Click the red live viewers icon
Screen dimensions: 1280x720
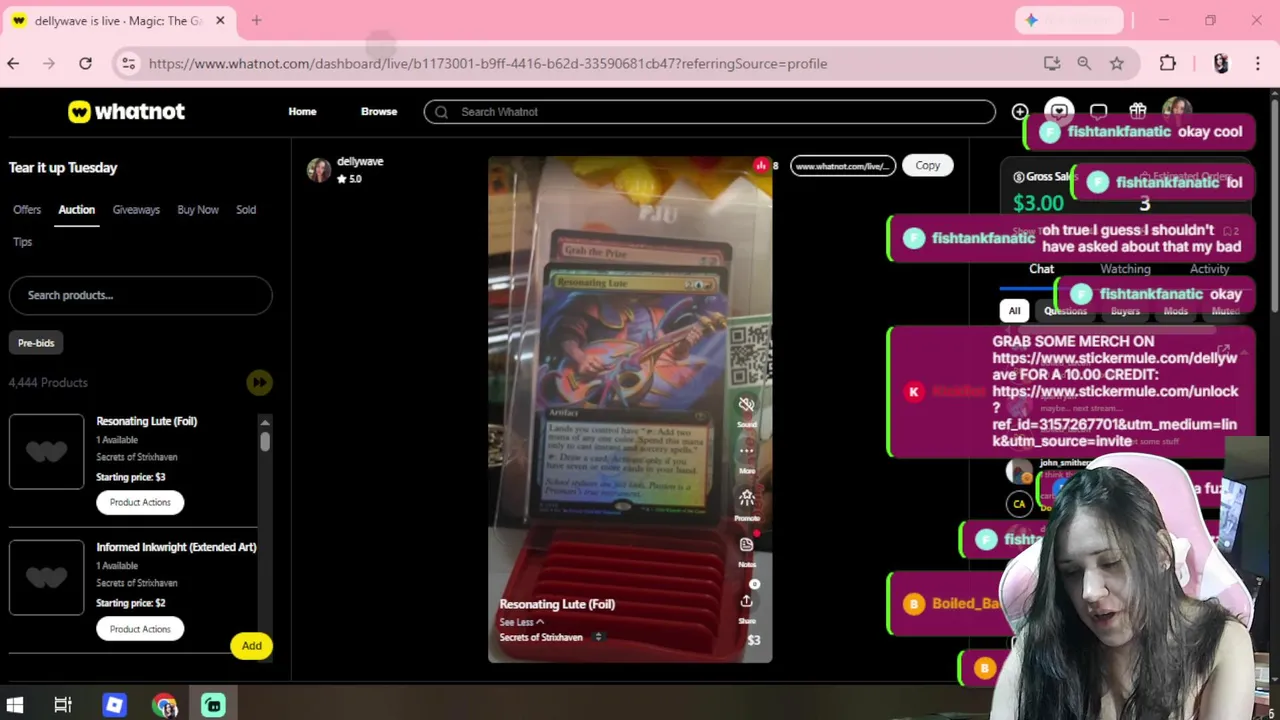(x=761, y=166)
